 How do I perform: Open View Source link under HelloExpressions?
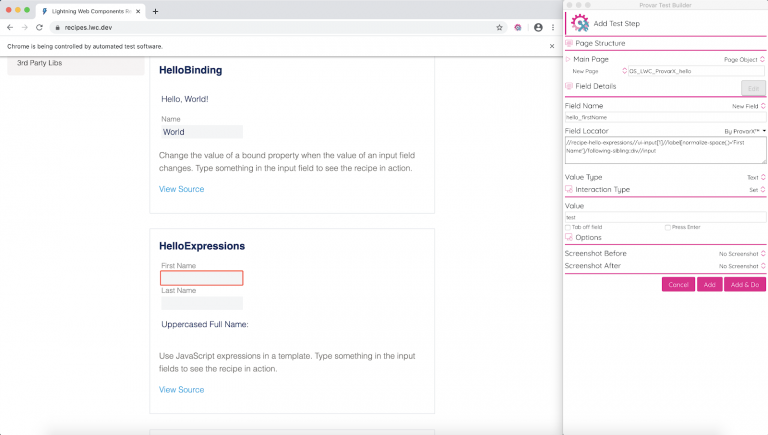tap(181, 389)
